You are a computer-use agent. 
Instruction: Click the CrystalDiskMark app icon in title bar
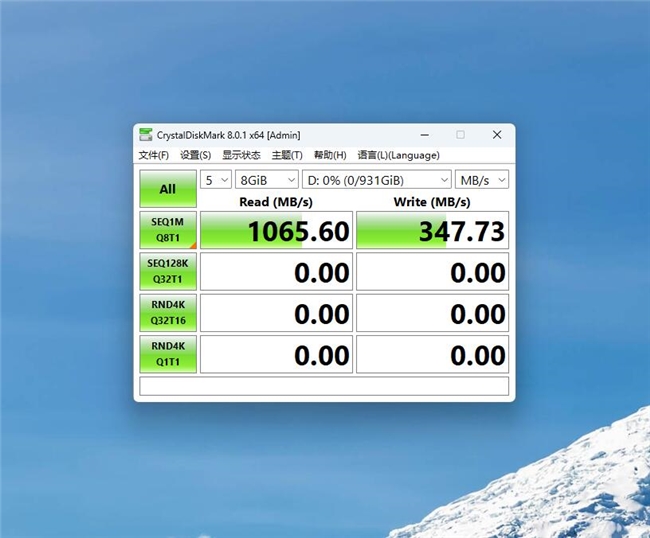[146, 135]
